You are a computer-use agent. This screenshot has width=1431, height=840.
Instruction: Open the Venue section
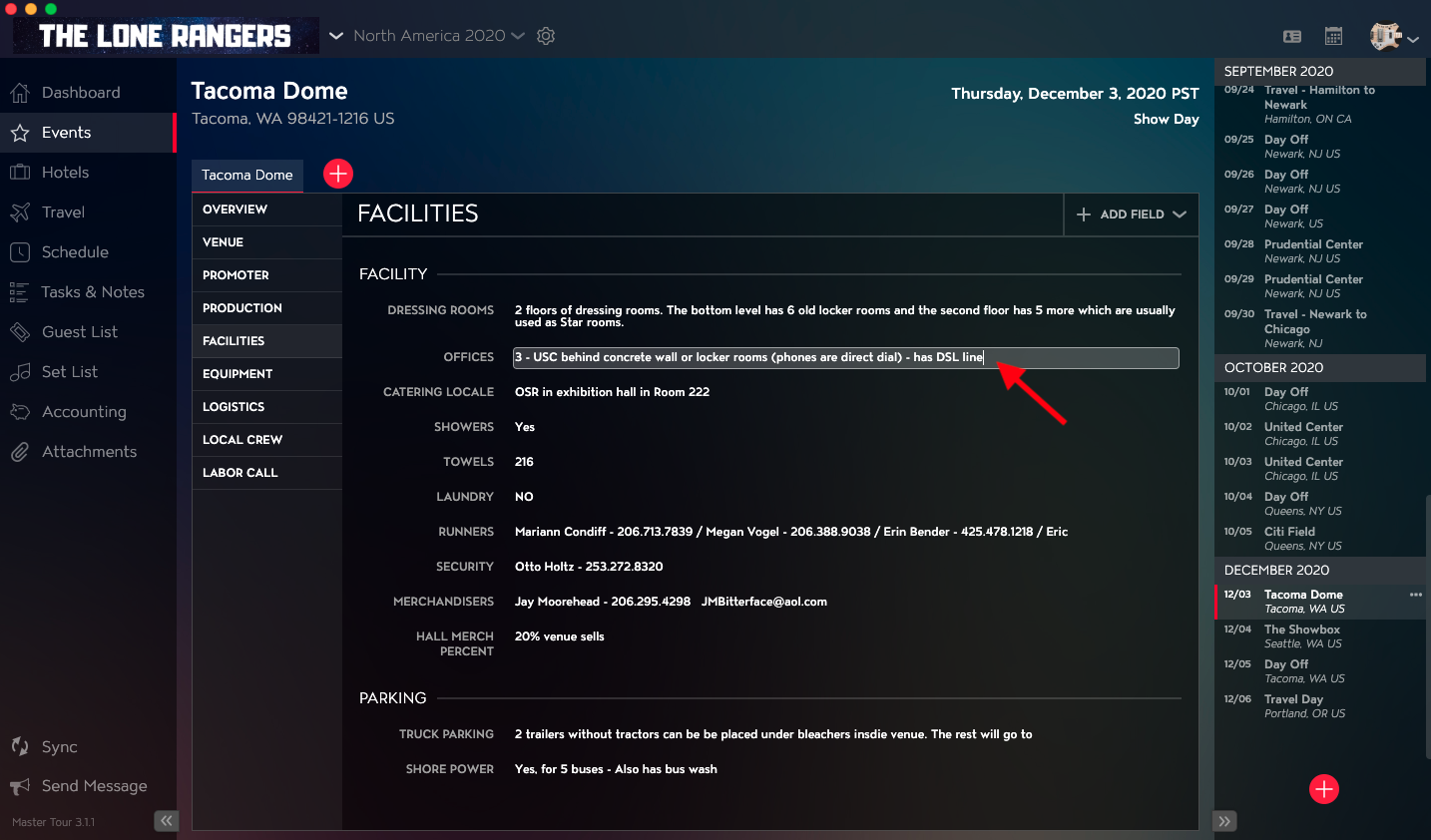(266, 242)
